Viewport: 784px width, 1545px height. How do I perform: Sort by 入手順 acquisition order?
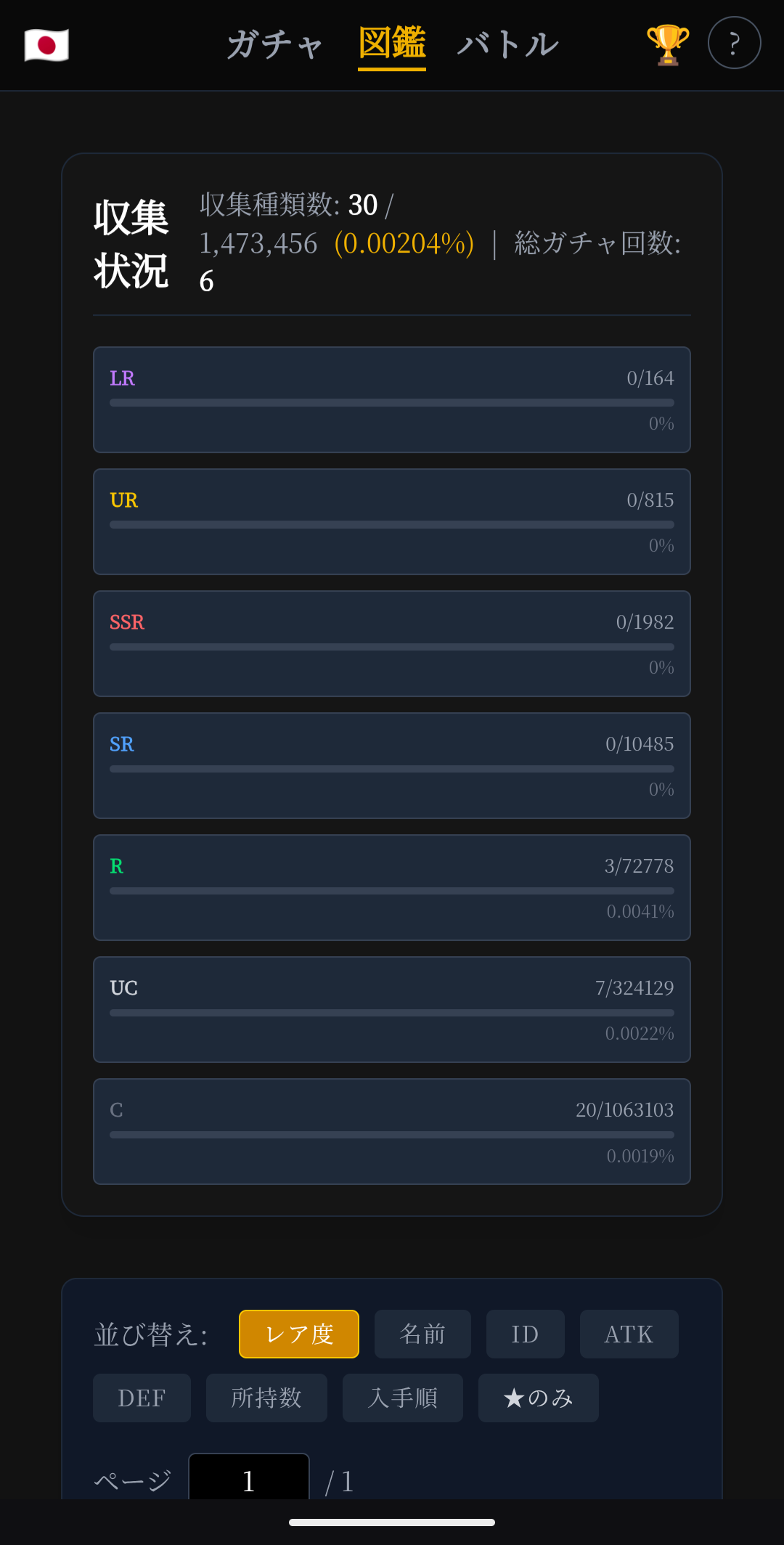(402, 1398)
